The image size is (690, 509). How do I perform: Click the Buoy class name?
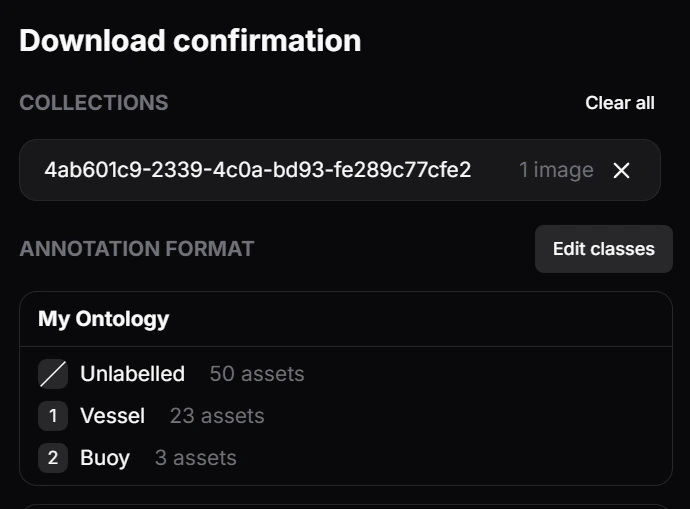tap(105, 458)
